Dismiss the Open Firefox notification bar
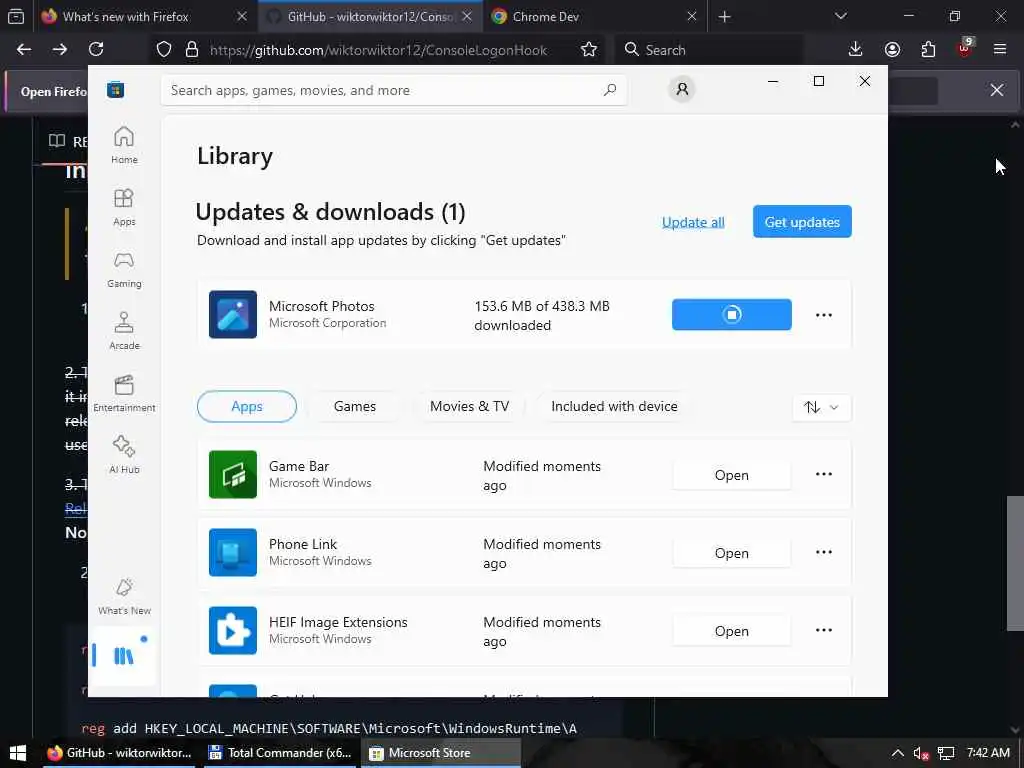 (x=997, y=90)
